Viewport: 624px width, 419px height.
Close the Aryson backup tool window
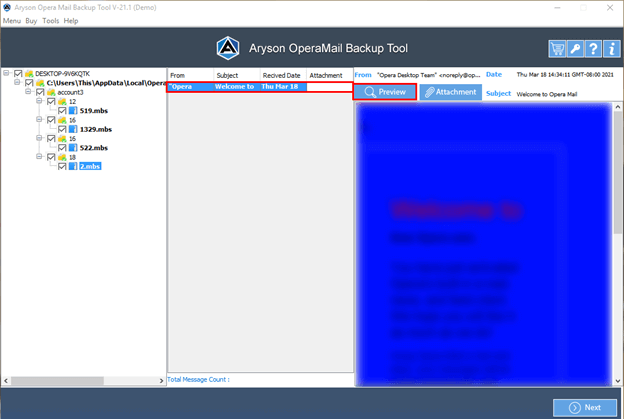coord(610,8)
